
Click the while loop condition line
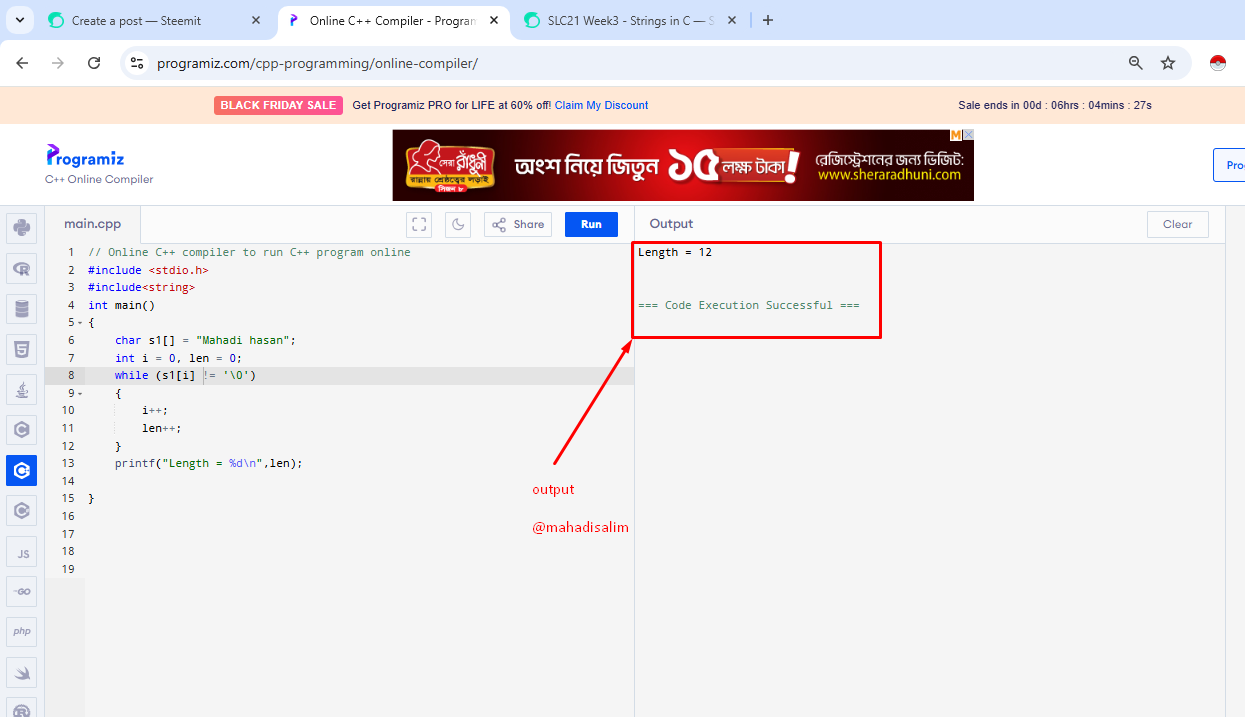coord(185,375)
